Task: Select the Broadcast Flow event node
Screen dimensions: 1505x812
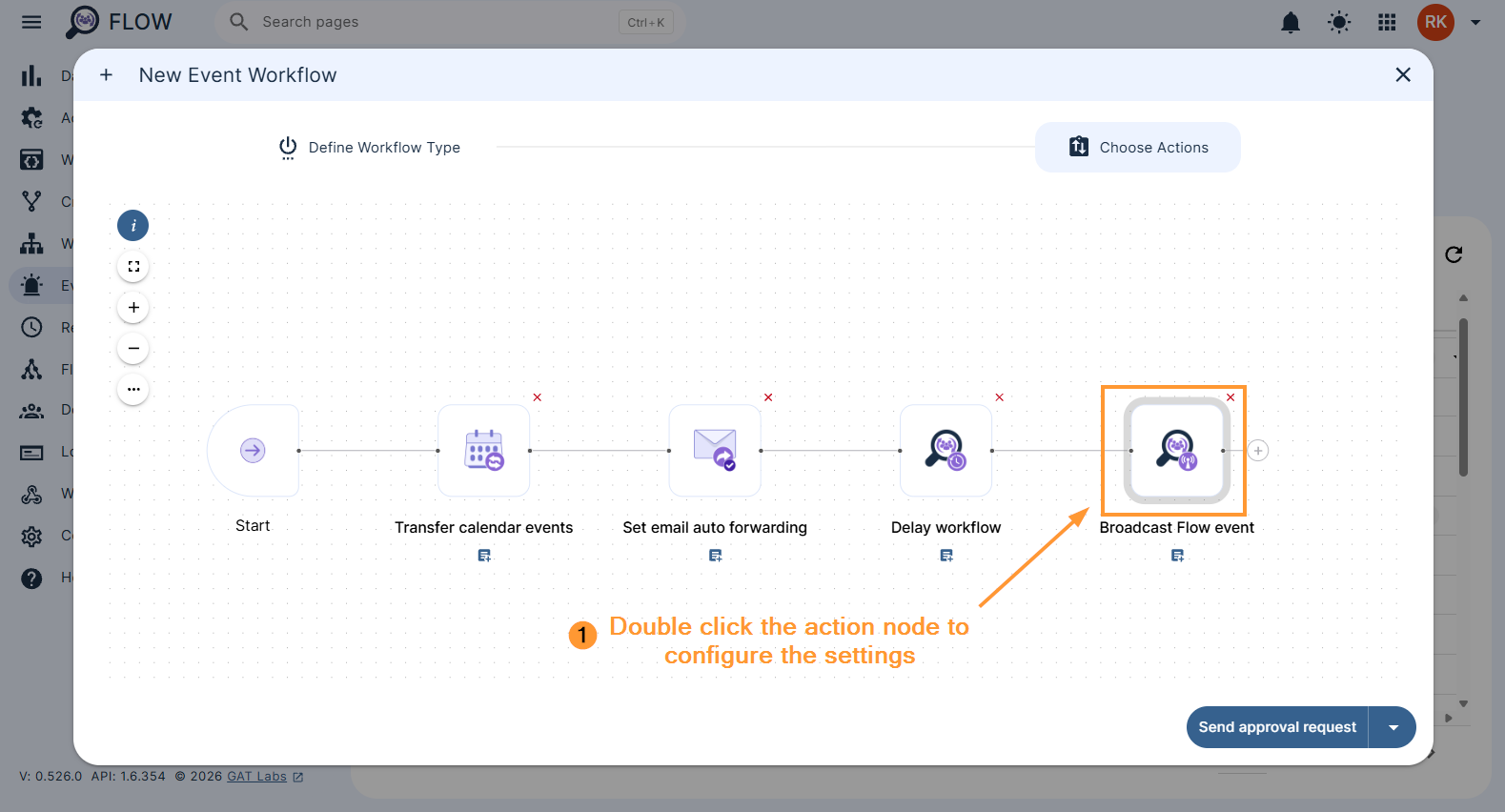Action: click(x=1177, y=450)
